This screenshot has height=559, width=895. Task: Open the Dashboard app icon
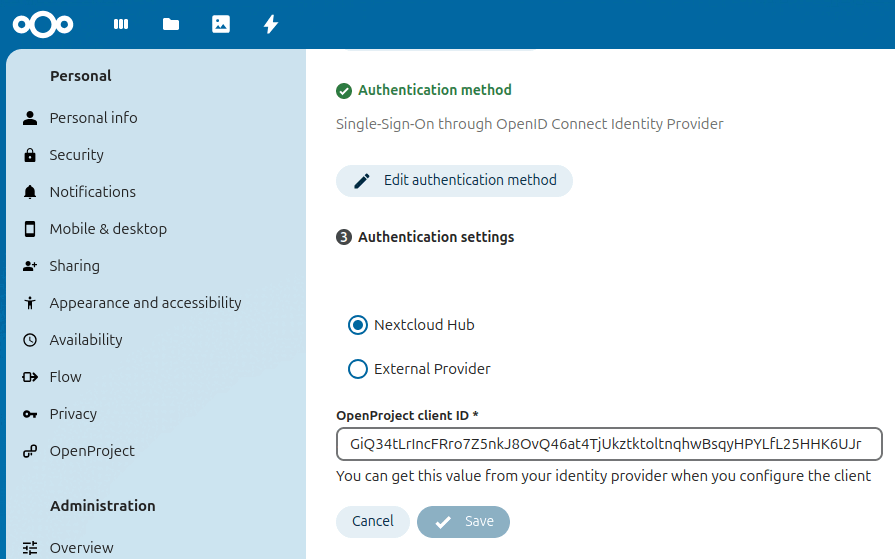pos(121,24)
